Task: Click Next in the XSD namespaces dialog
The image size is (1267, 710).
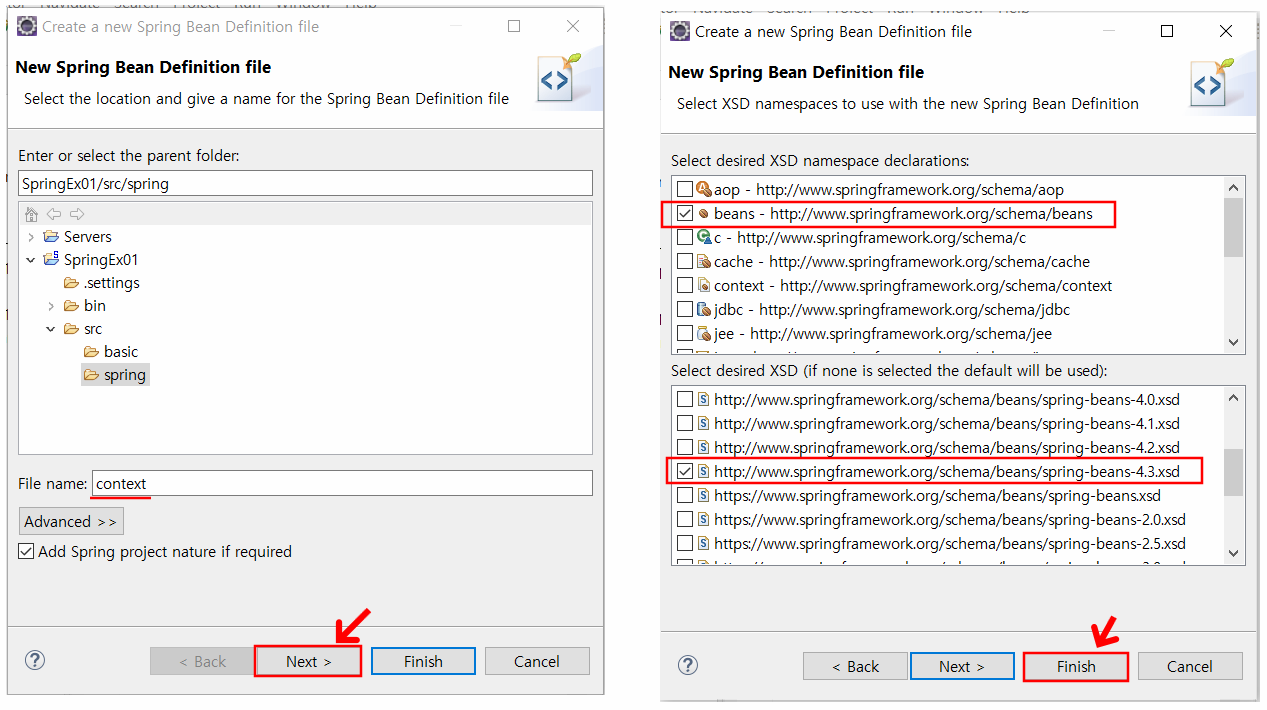Action: click(x=962, y=666)
